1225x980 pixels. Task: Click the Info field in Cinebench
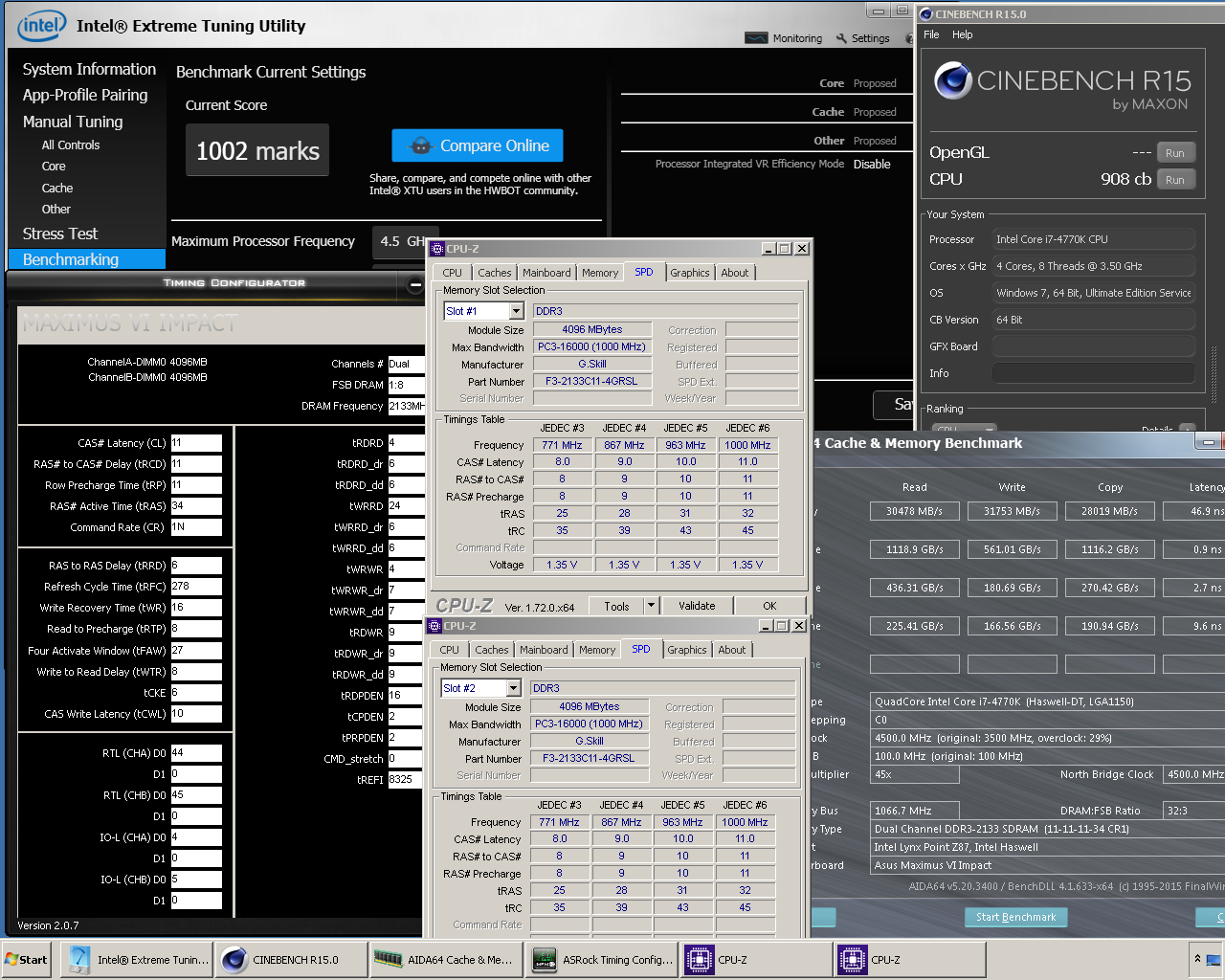1094,373
